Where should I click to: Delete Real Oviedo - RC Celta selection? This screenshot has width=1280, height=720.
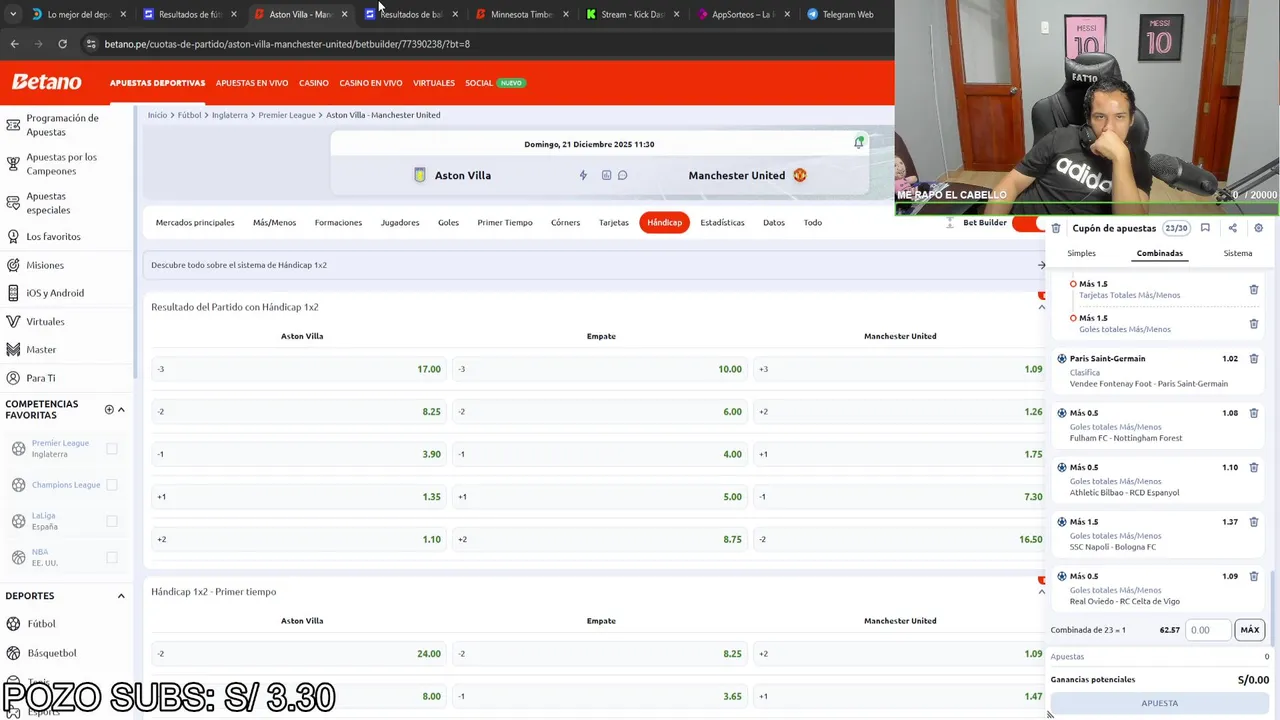pyautogui.click(x=1253, y=576)
